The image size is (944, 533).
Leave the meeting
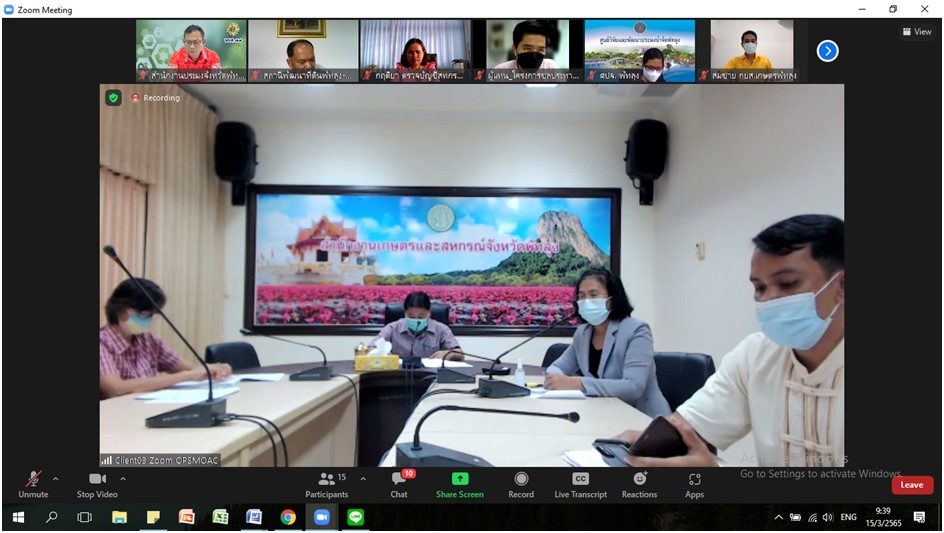(911, 485)
